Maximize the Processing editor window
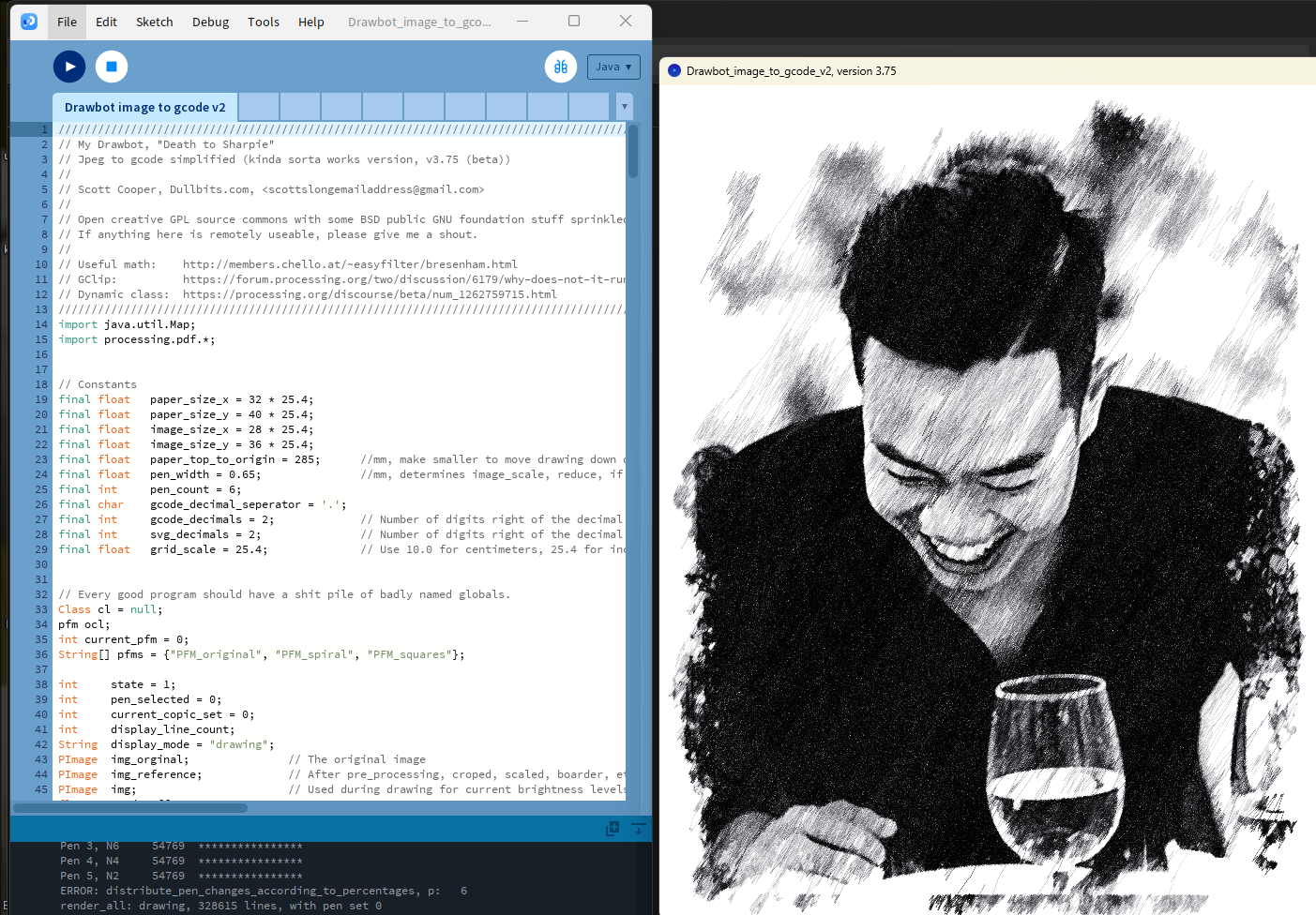The image size is (1316, 915). click(574, 21)
